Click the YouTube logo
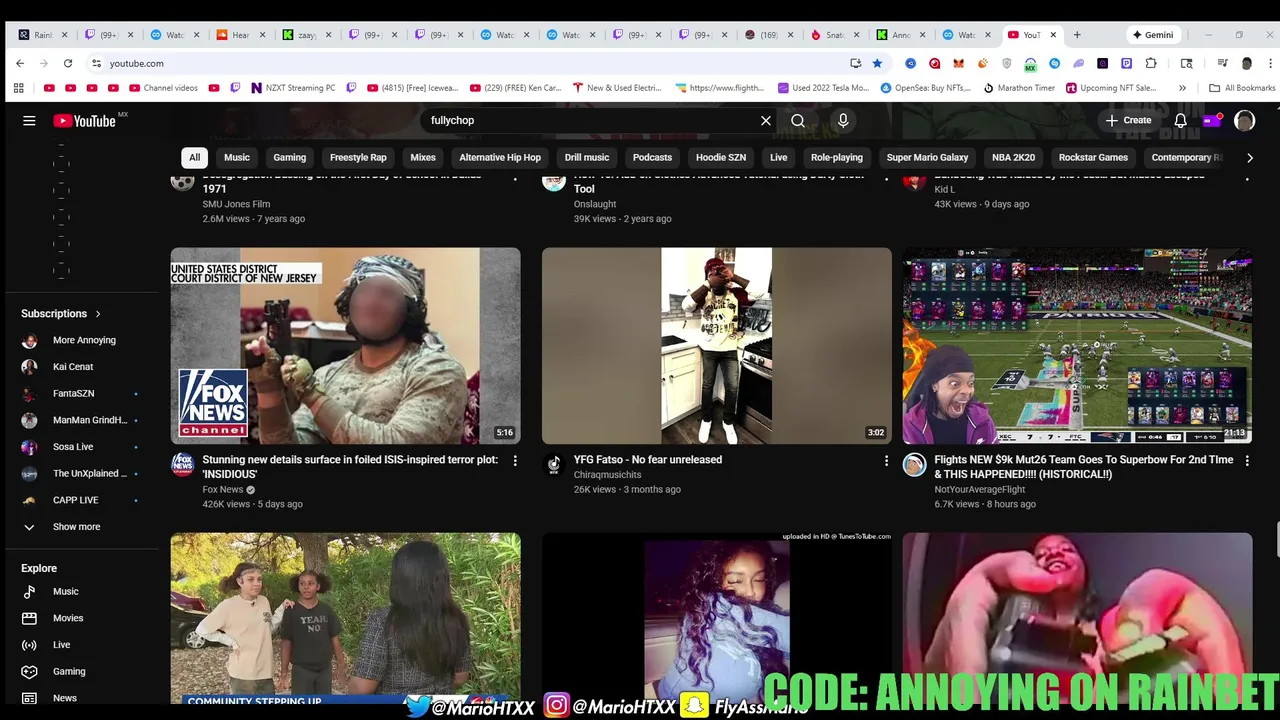This screenshot has width=1280, height=720. pos(85,120)
